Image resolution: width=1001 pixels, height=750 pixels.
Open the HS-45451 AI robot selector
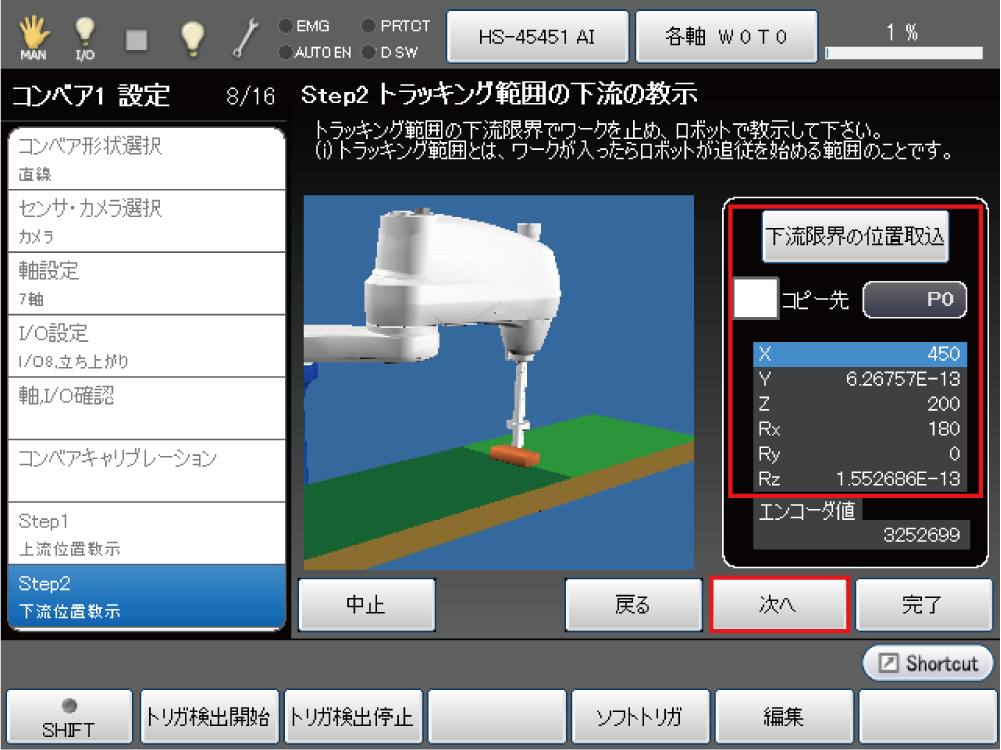(538, 37)
